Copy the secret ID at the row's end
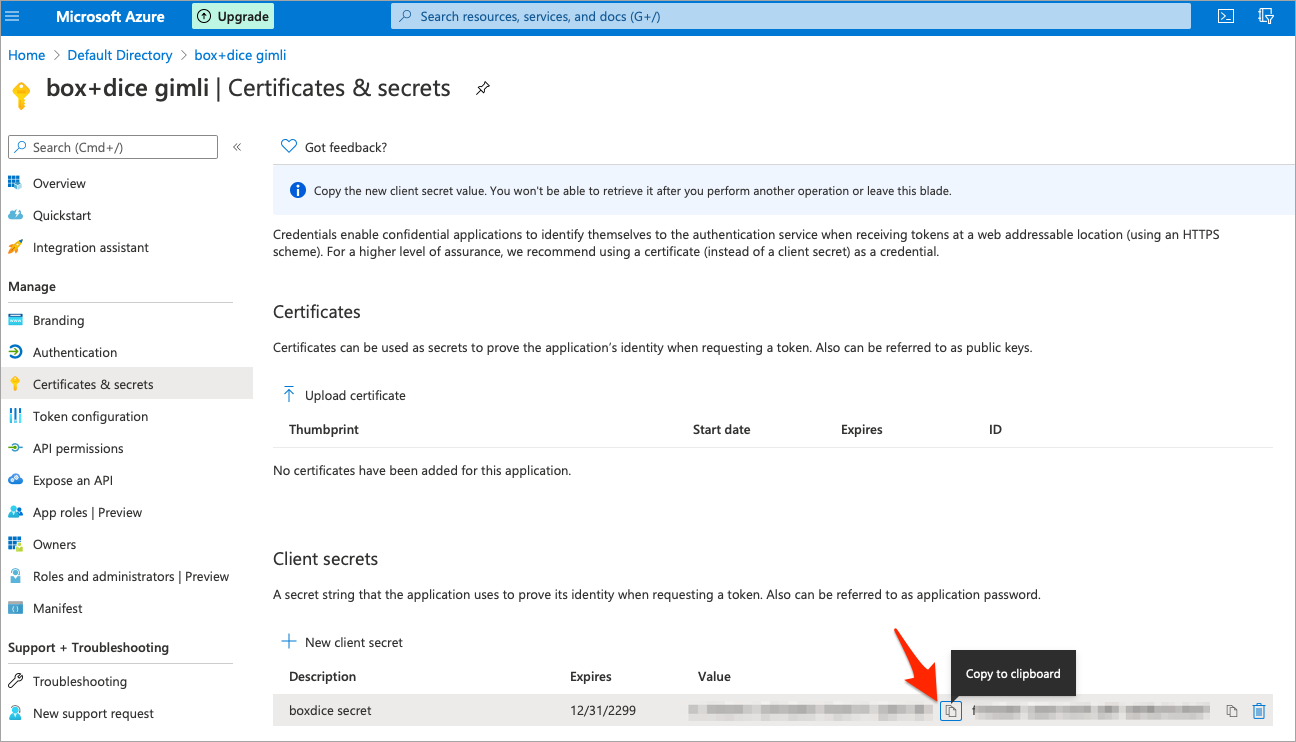Screen dimensions: 1296x742 1232,711
